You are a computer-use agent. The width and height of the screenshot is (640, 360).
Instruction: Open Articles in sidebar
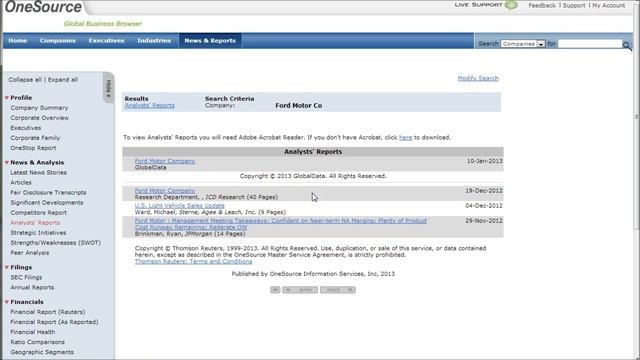tap(21, 182)
